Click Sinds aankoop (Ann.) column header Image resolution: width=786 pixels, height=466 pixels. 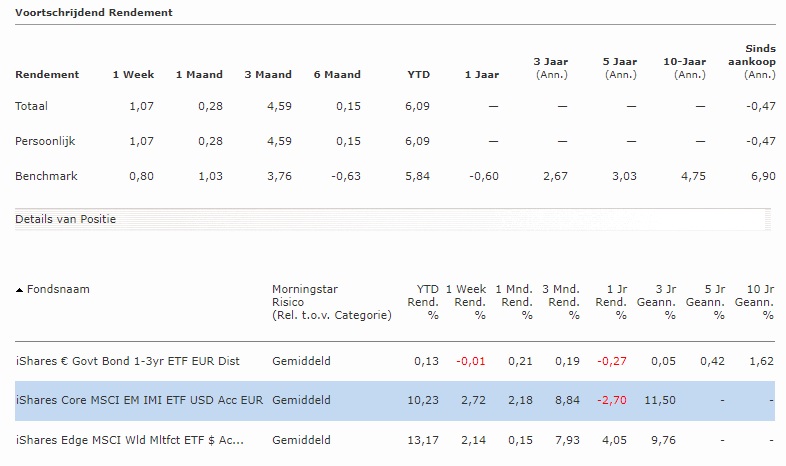[752, 62]
